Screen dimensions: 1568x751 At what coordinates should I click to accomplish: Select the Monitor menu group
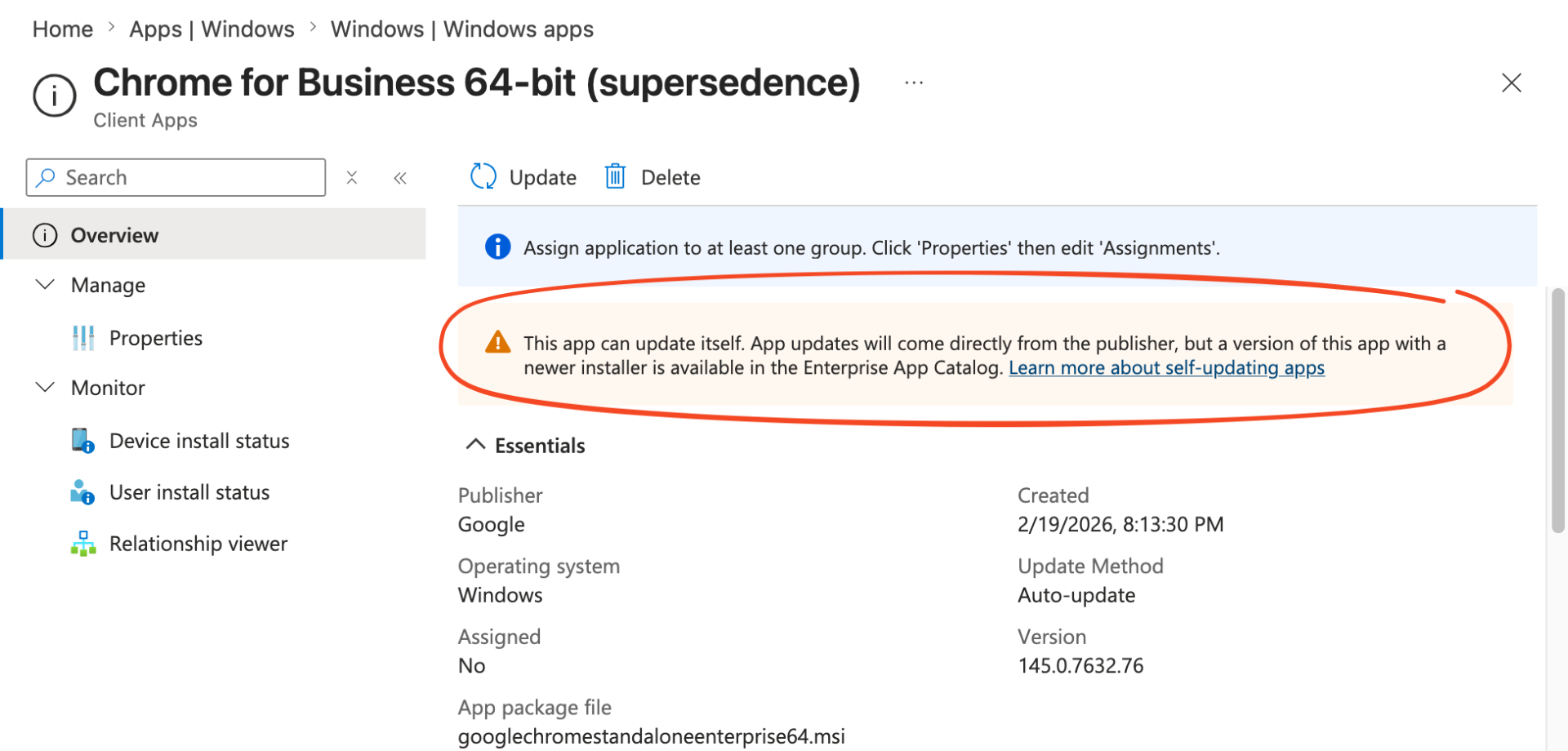(108, 388)
